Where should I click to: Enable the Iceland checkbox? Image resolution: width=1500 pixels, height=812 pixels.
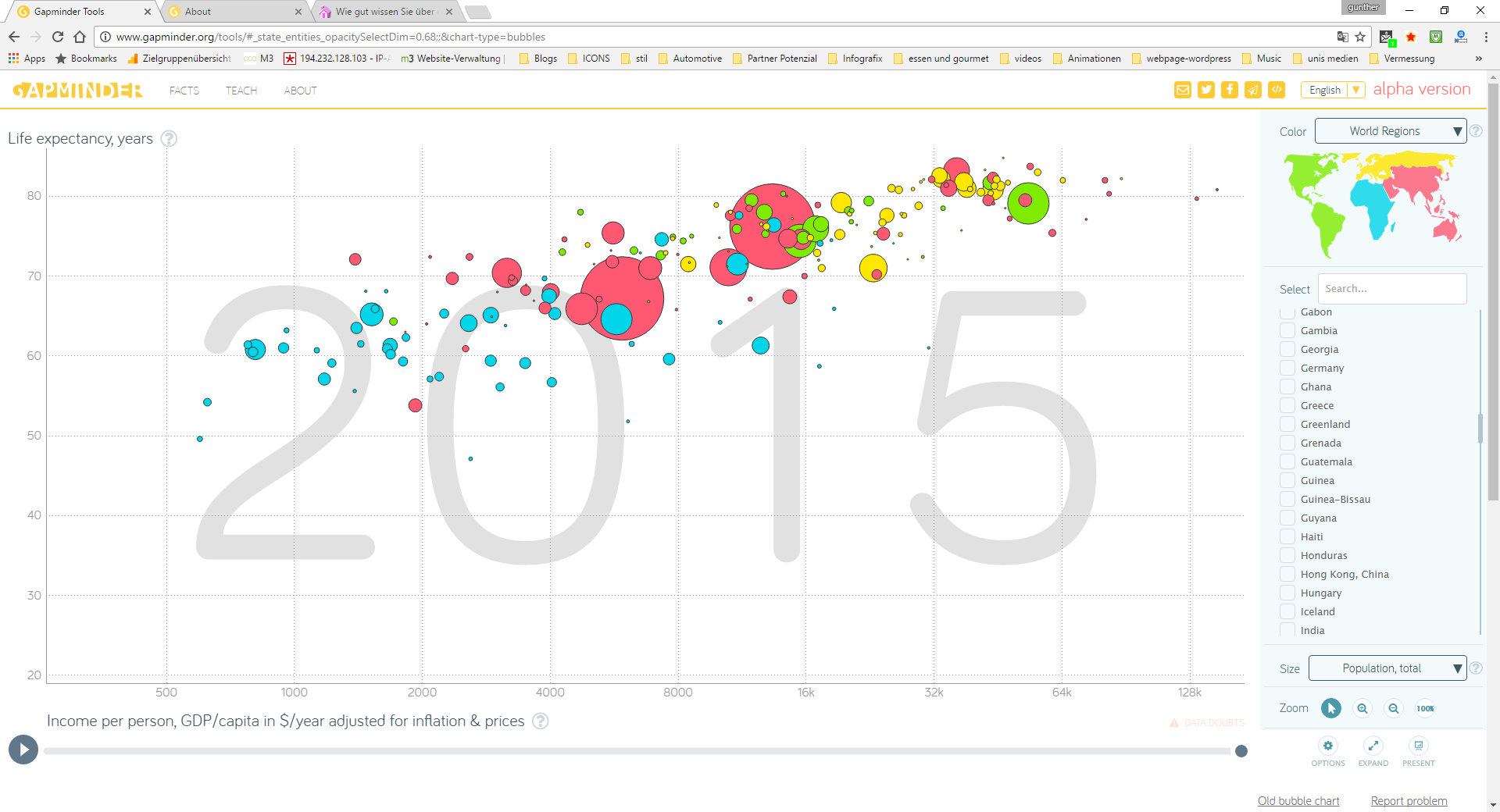(x=1287, y=612)
